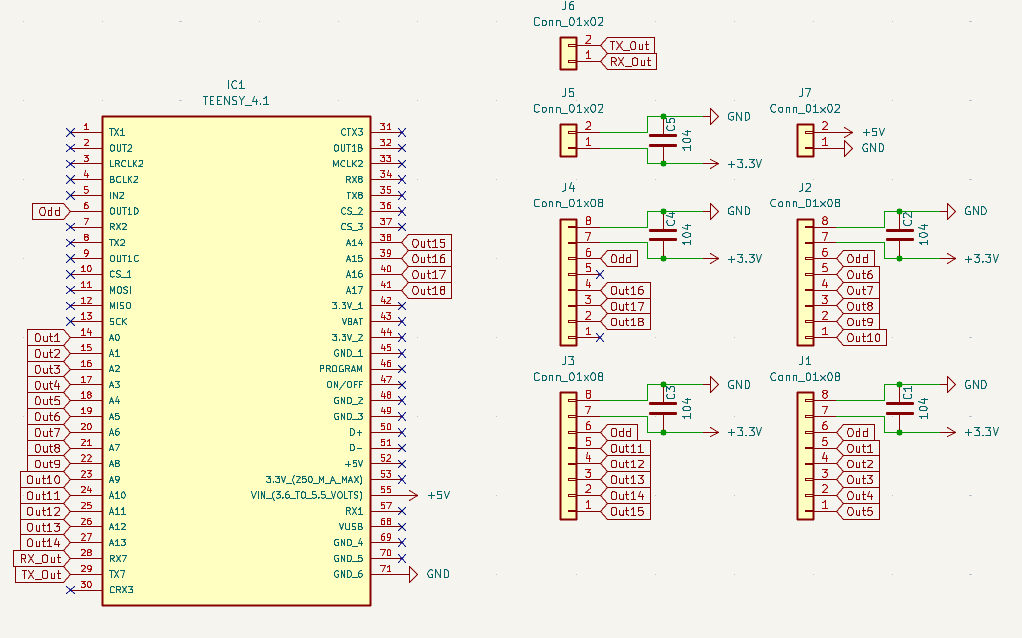The image size is (1022, 638).
Task: Click the VIN_(3.6_TO_5.5_VOLTS) pin name
Action: (306, 495)
